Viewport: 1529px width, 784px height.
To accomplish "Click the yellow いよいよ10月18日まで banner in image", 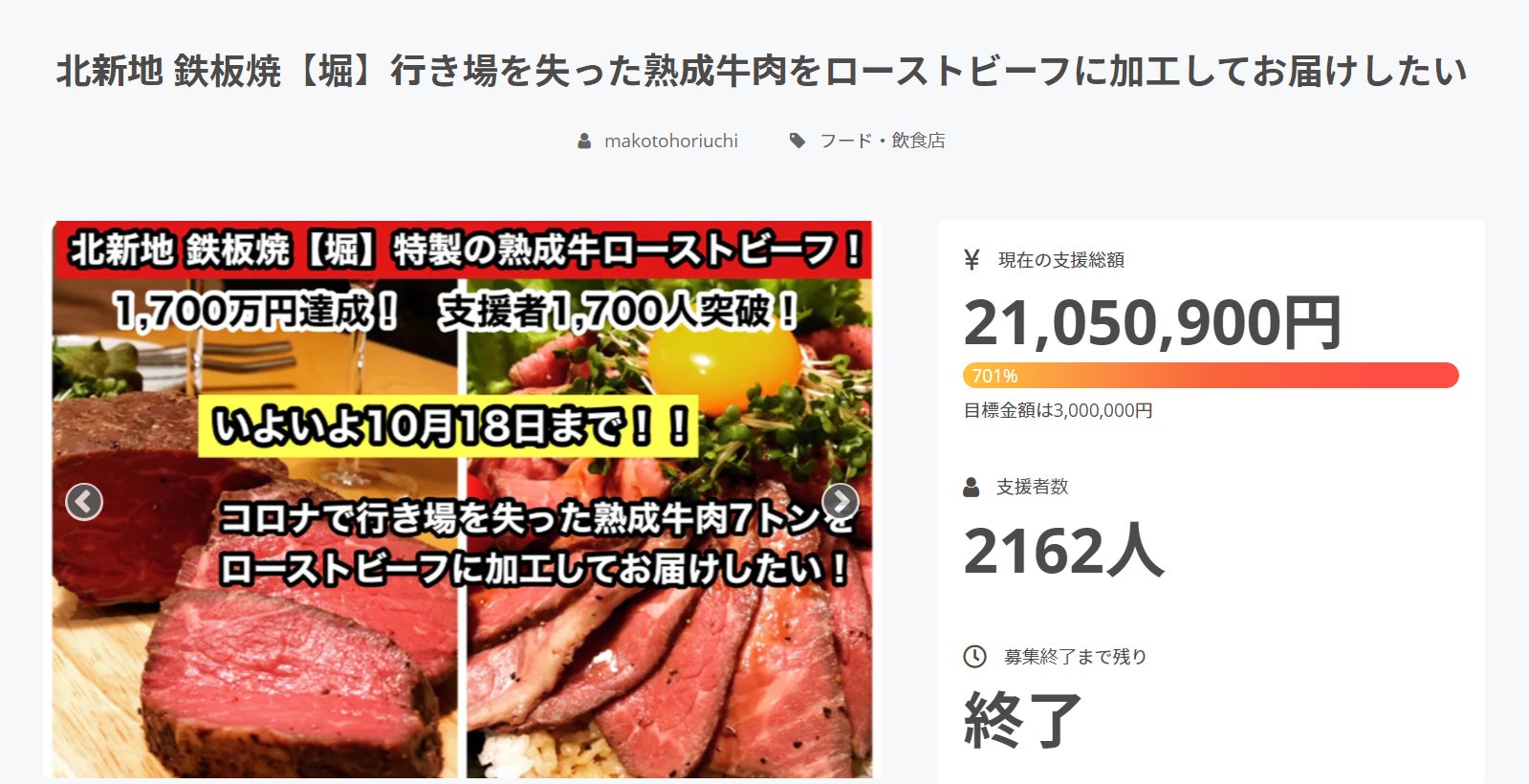I will (x=448, y=426).
